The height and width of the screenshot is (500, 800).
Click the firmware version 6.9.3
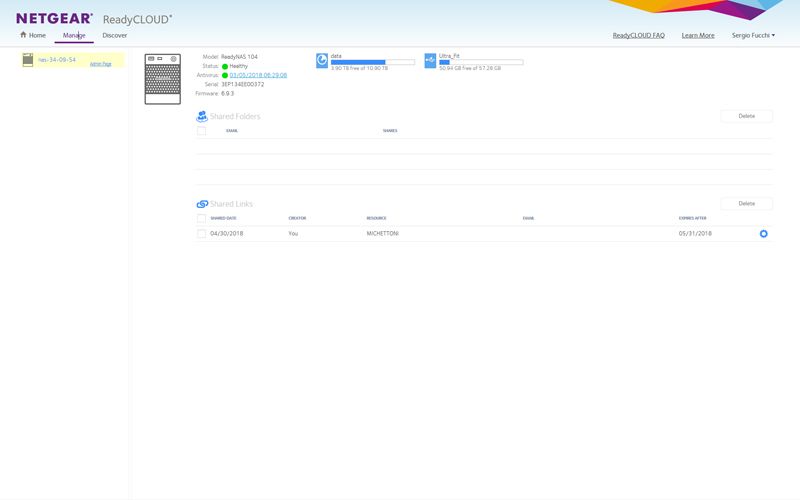pos(228,93)
